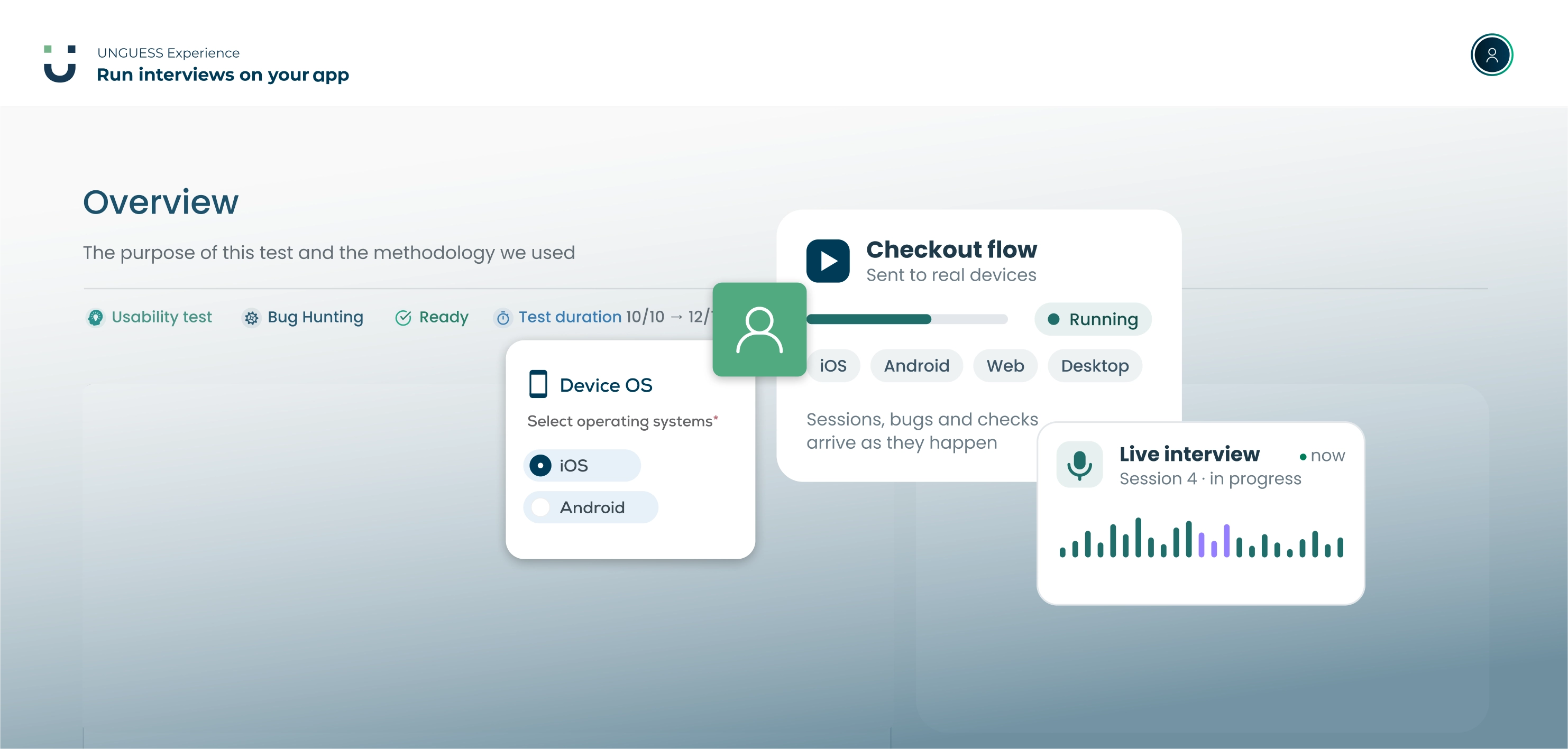1568x749 pixels.
Task: Click "Select operating systems" label
Action: coord(622,421)
